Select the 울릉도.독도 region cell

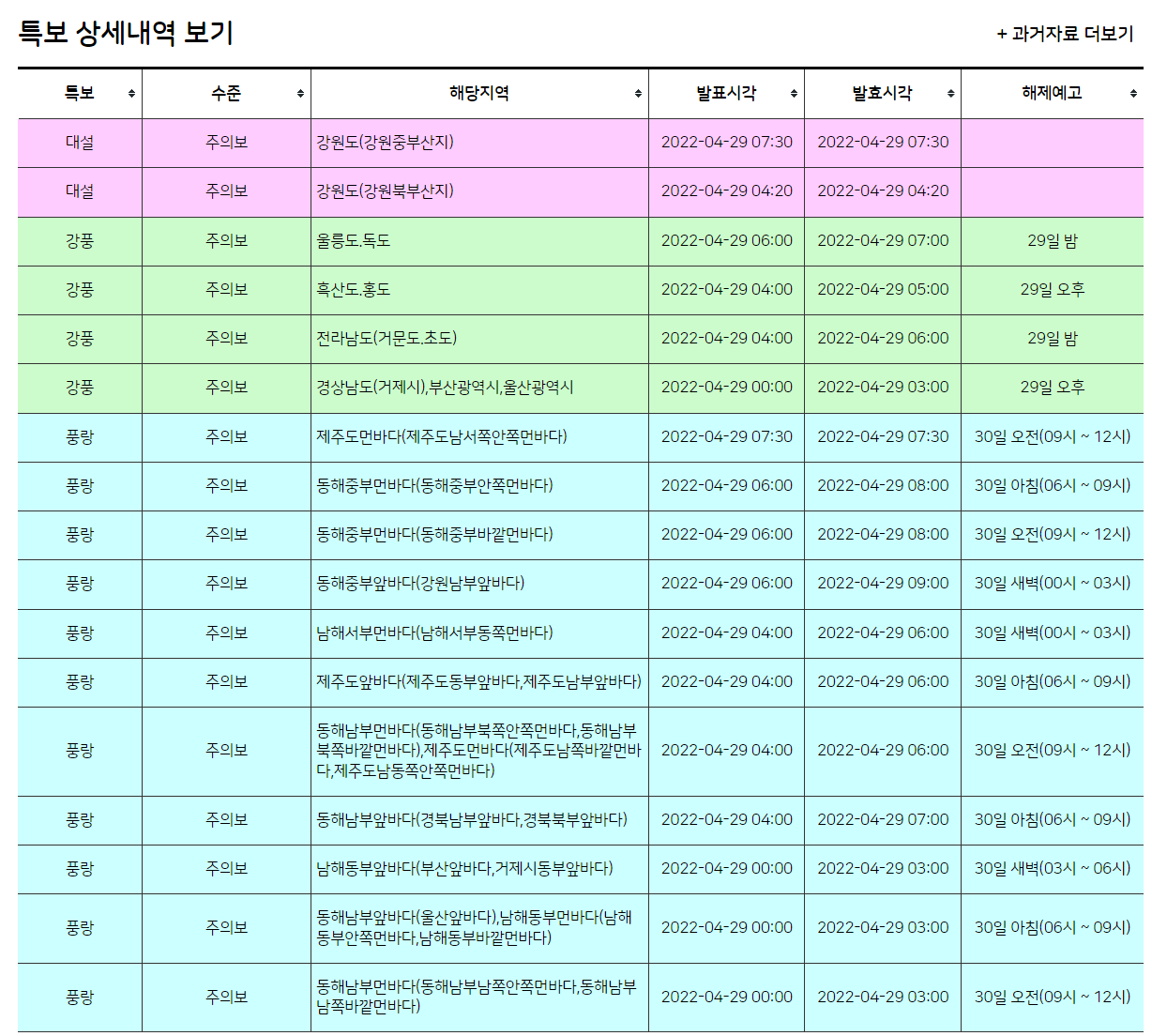pyautogui.click(x=479, y=241)
